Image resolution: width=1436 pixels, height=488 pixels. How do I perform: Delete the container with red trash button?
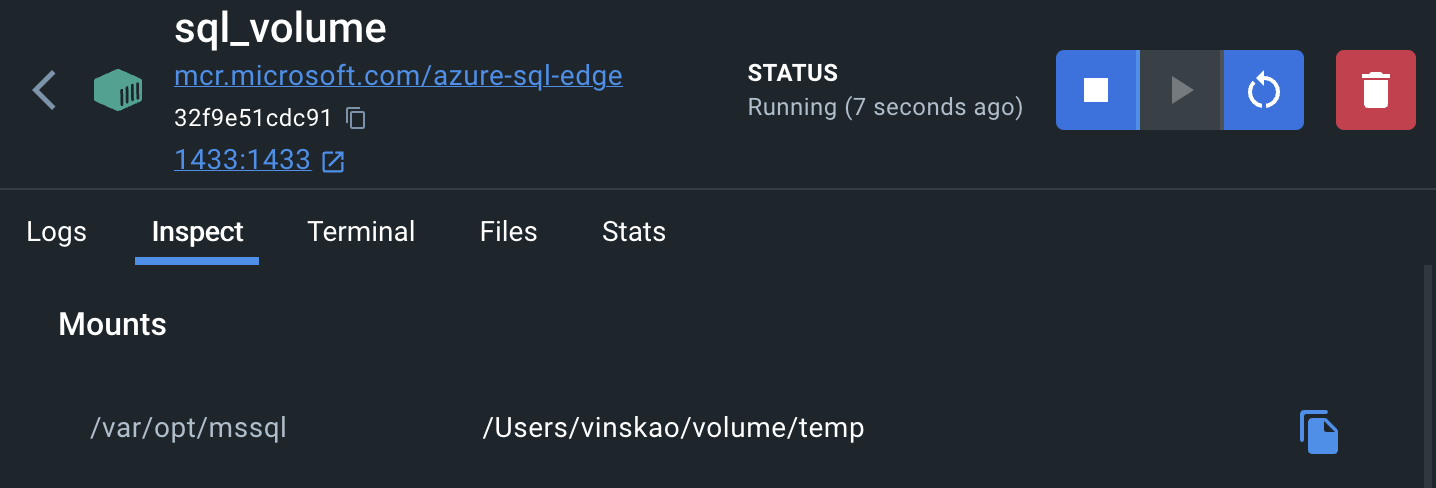[x=1375, y=90]
